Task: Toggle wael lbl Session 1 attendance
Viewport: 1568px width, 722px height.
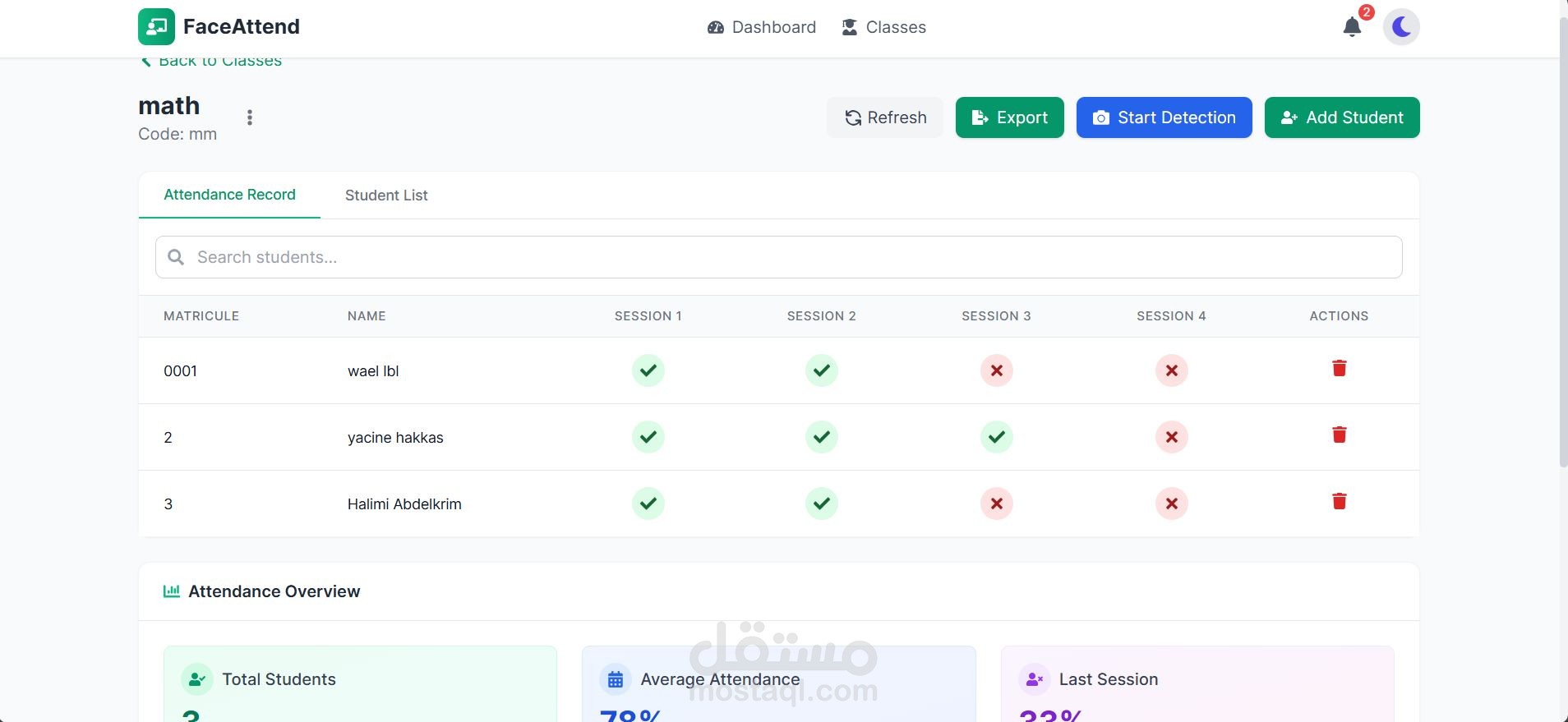Action: point(648,370)
